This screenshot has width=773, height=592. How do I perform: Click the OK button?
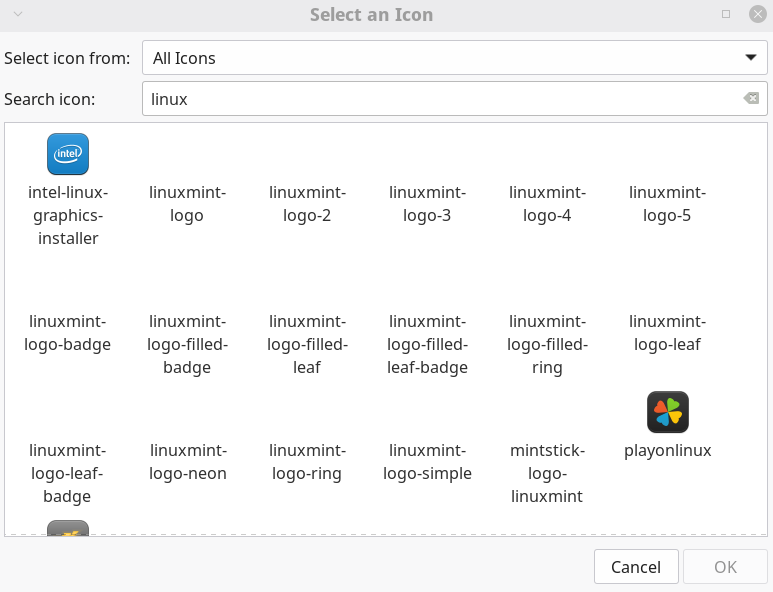pos(725,567)
